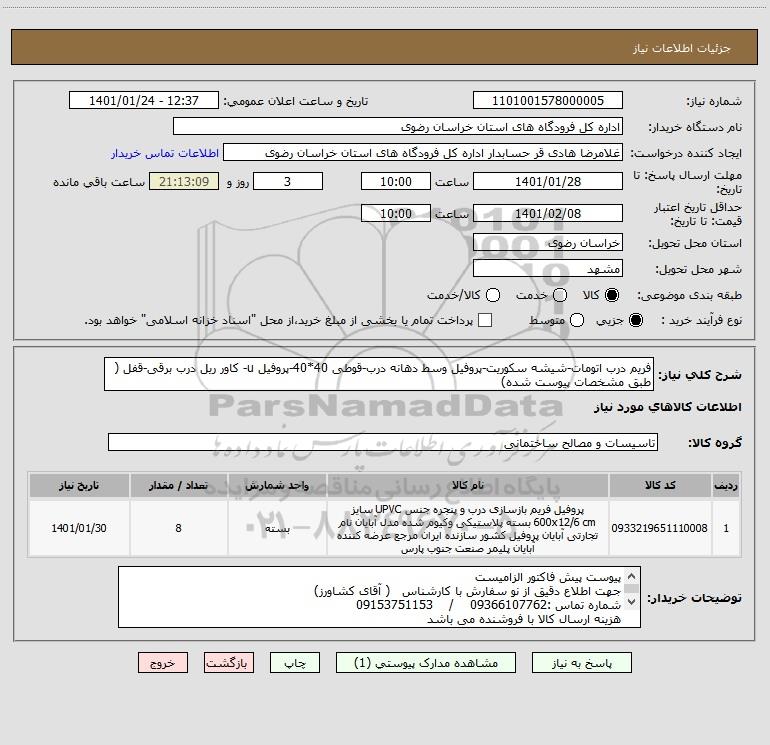Viewport: 770px width, 745px height.
Task: Click the response deadline date 1401/01/28
Action: pos(548,182)
